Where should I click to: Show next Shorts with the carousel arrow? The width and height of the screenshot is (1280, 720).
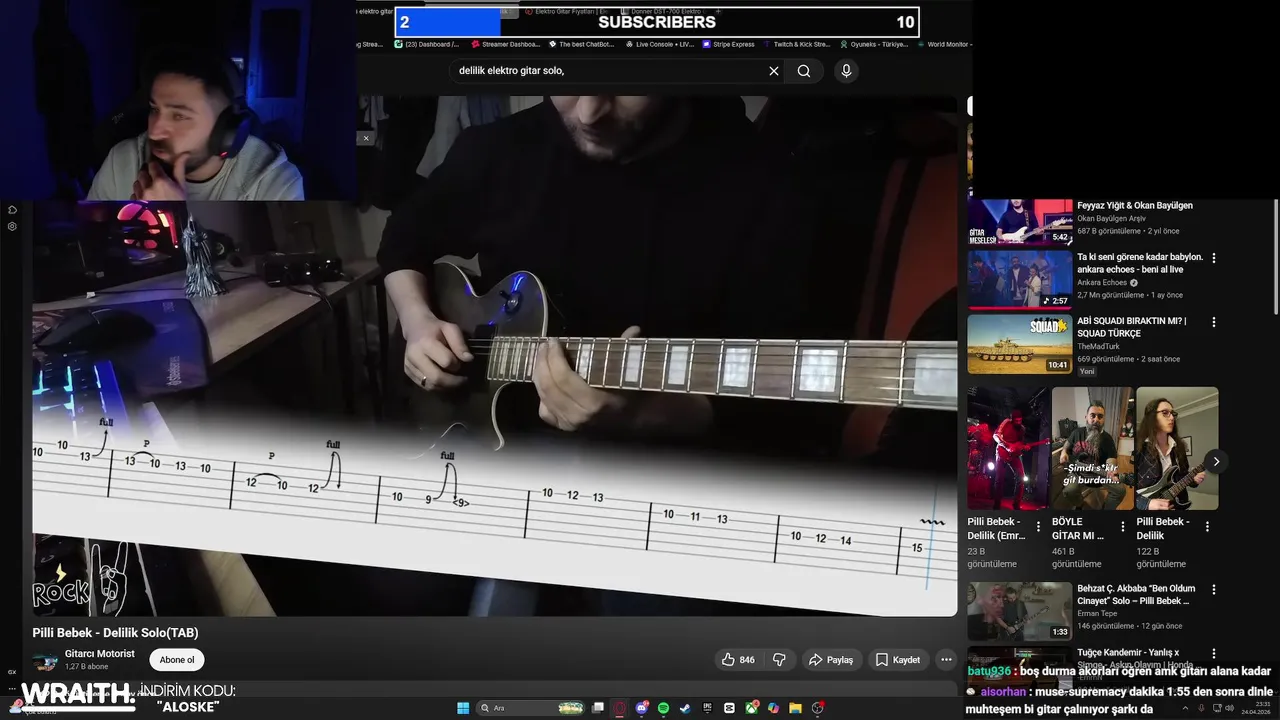[1216, 461]
